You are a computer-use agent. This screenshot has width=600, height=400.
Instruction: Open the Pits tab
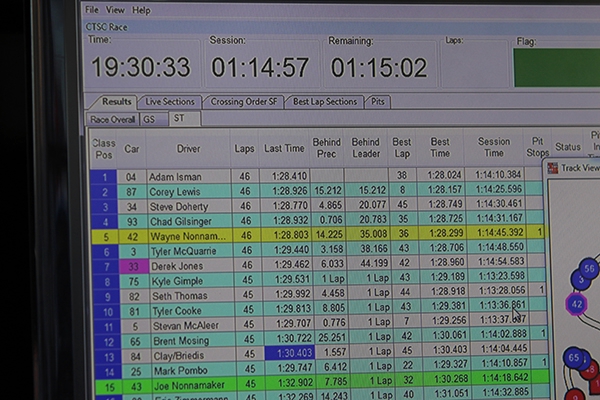378,101
